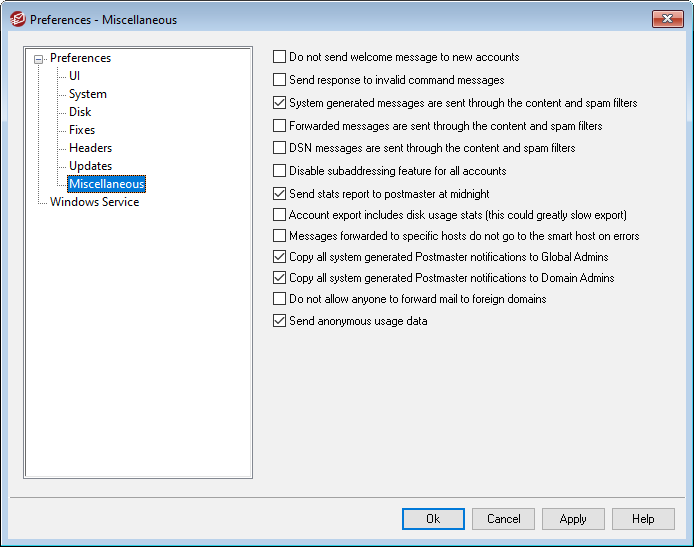Click the MDaemon icon in the title bar
Image resolution: width=694 pixels, height=547 pixels.
pyautogui.click(x=17, y=19)
